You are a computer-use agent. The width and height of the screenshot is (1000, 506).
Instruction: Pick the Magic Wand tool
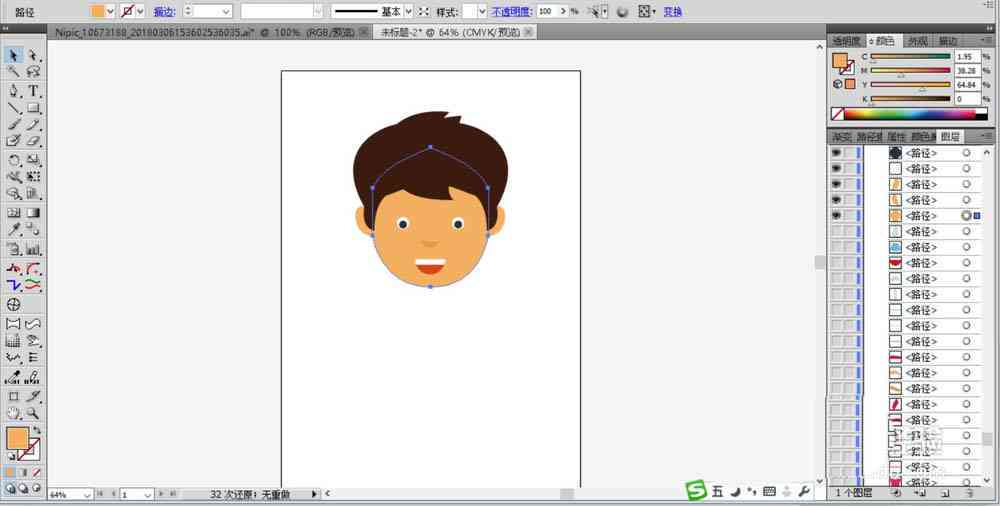14,72
